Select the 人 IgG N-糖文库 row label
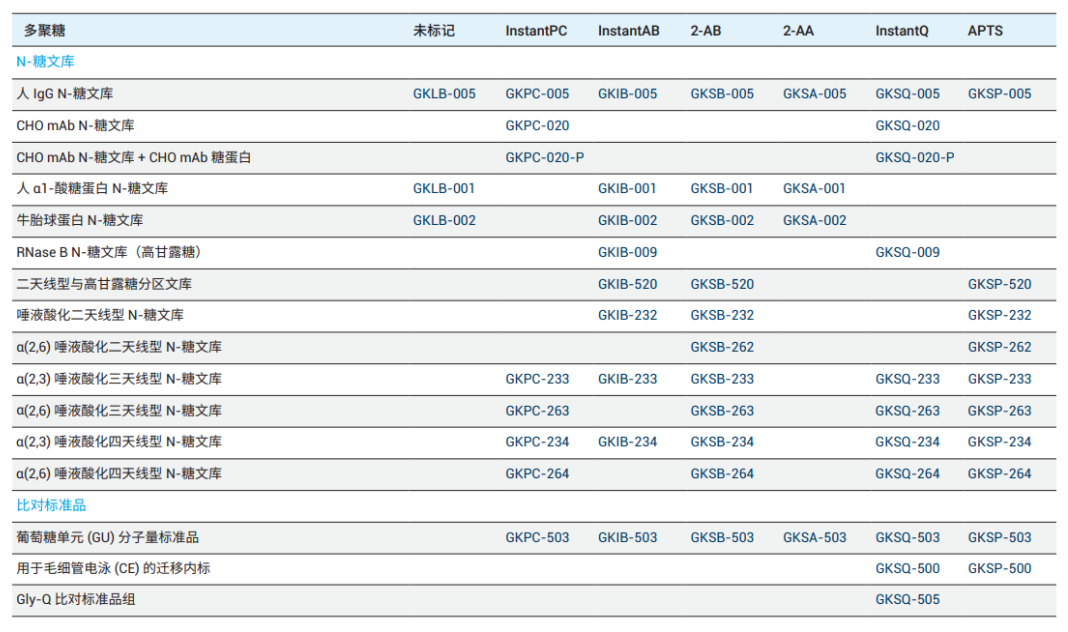Screen dimensions: 1068x632 click(65, 94)
